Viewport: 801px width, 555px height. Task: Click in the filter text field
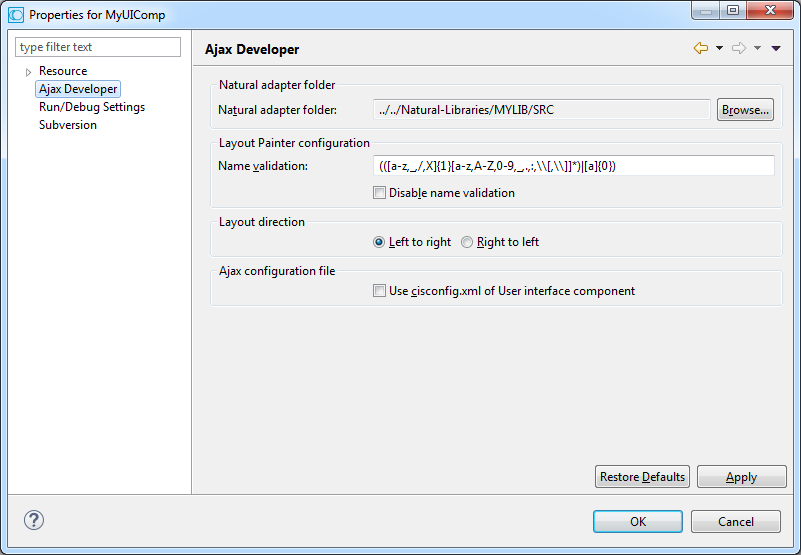98,47
